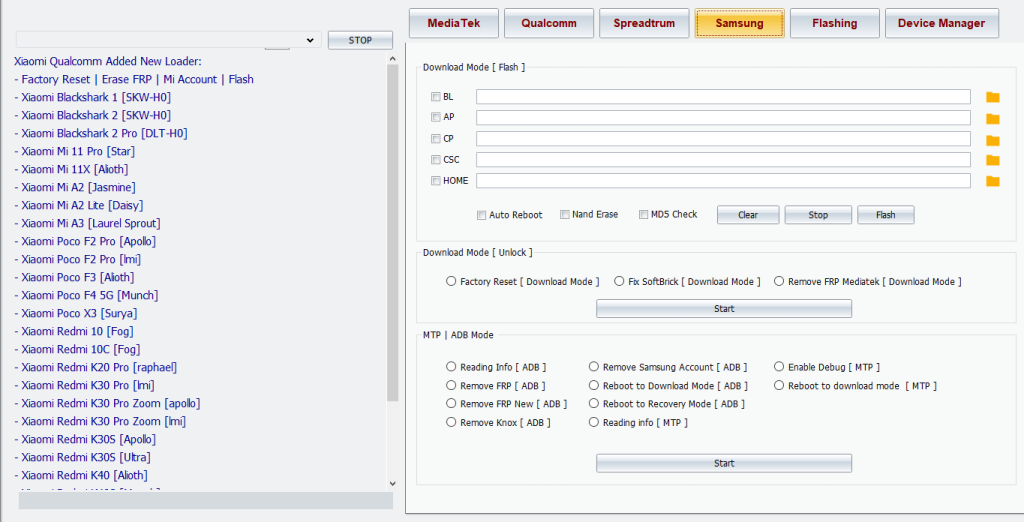1024x522 pixels.
Task: Click the CSC row folder icon
Action: (x=992, y=160)
